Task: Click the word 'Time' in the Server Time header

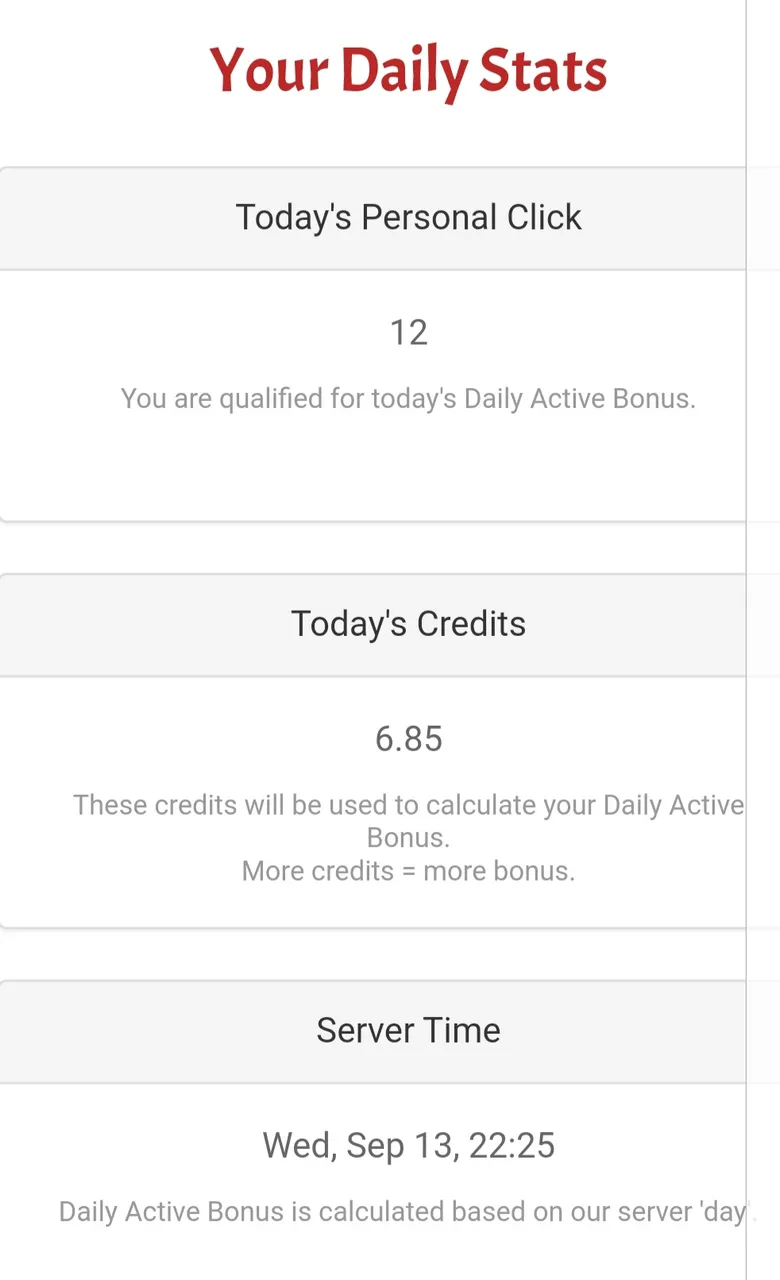Action: (463, 1030)
